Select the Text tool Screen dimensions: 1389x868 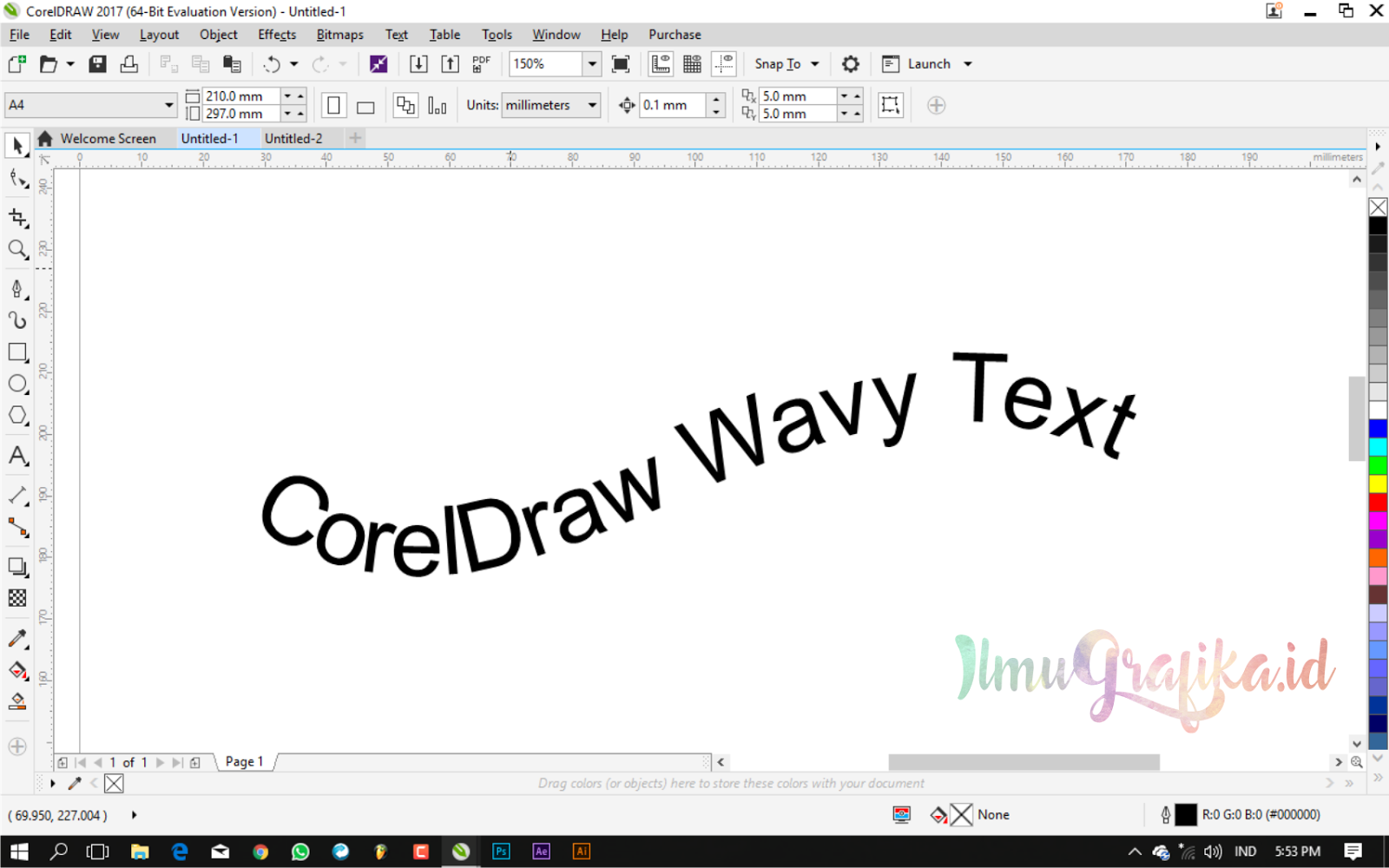(17, 457)
